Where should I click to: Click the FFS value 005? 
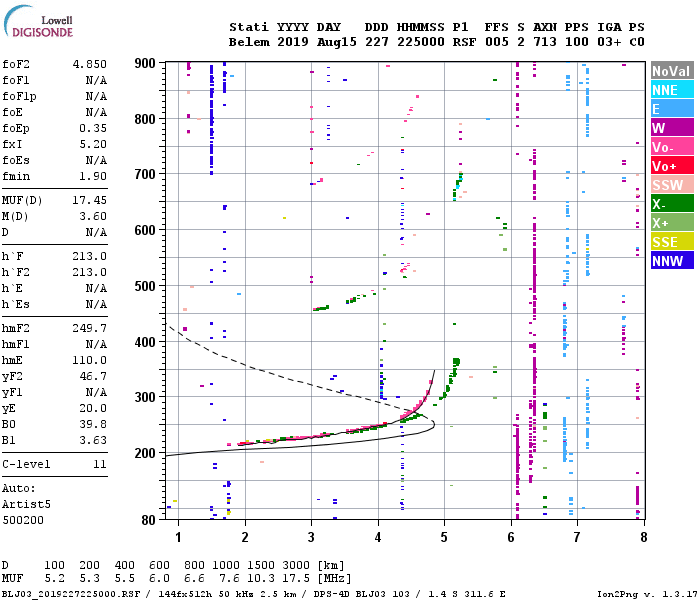click(497, 42)
